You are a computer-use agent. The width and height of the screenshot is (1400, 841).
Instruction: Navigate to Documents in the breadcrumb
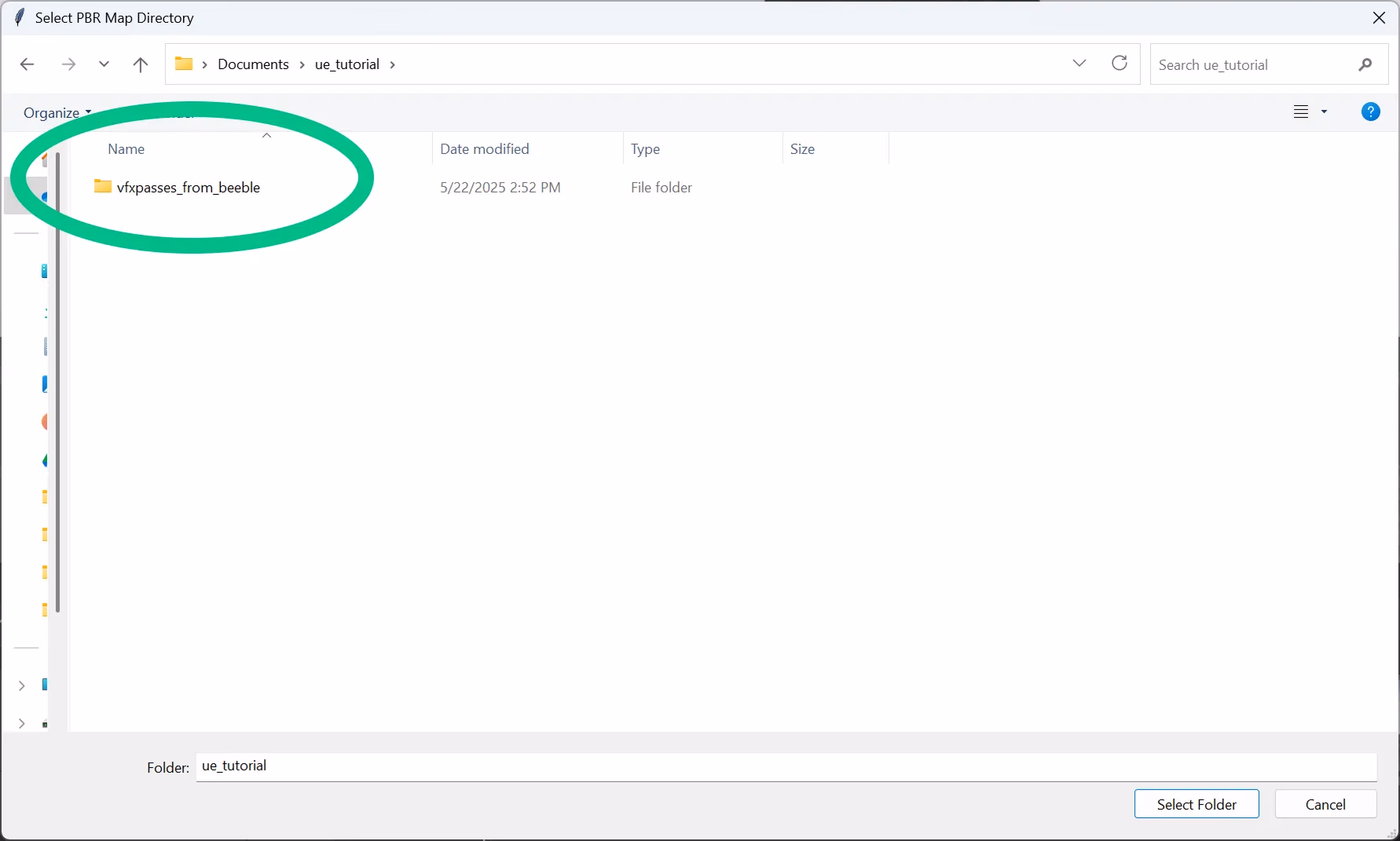click(x=253, y=64)
